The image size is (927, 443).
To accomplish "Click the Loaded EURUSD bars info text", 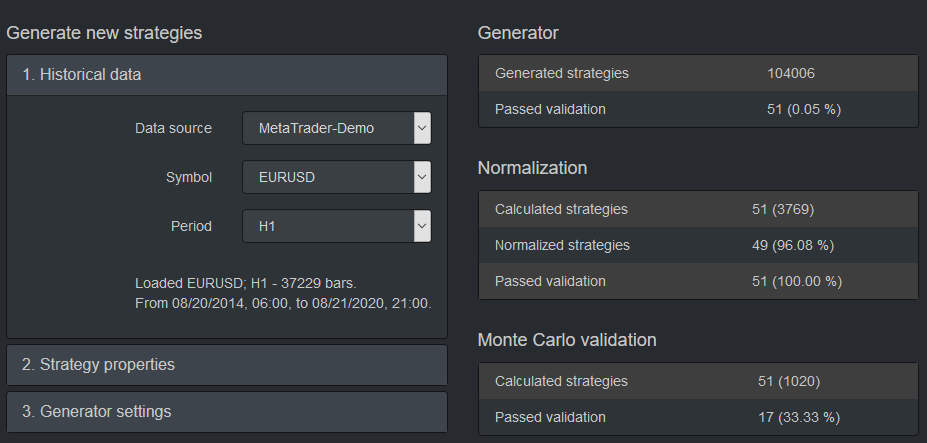I will pos(283,293).
